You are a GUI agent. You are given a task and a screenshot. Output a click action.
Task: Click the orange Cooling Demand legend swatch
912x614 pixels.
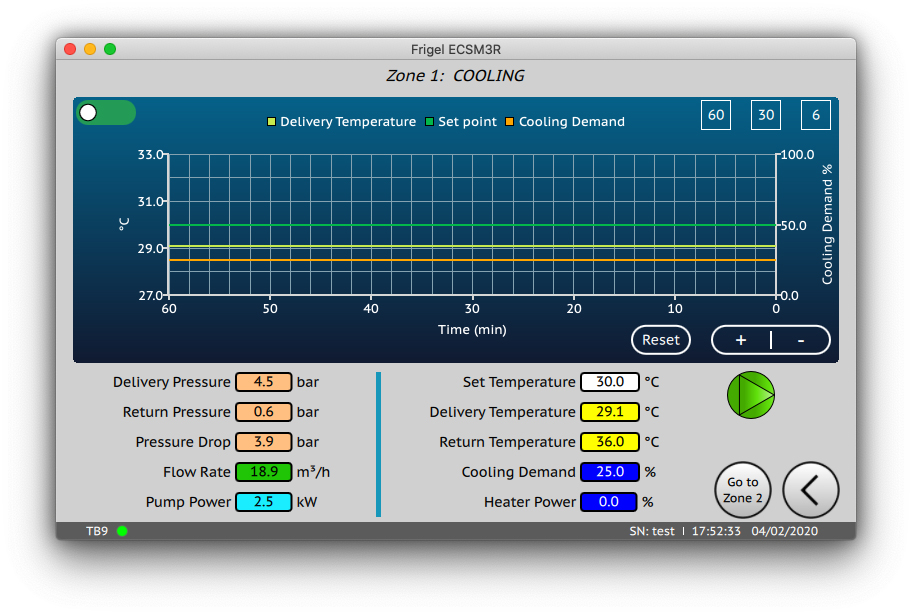[x=510, y=122]
